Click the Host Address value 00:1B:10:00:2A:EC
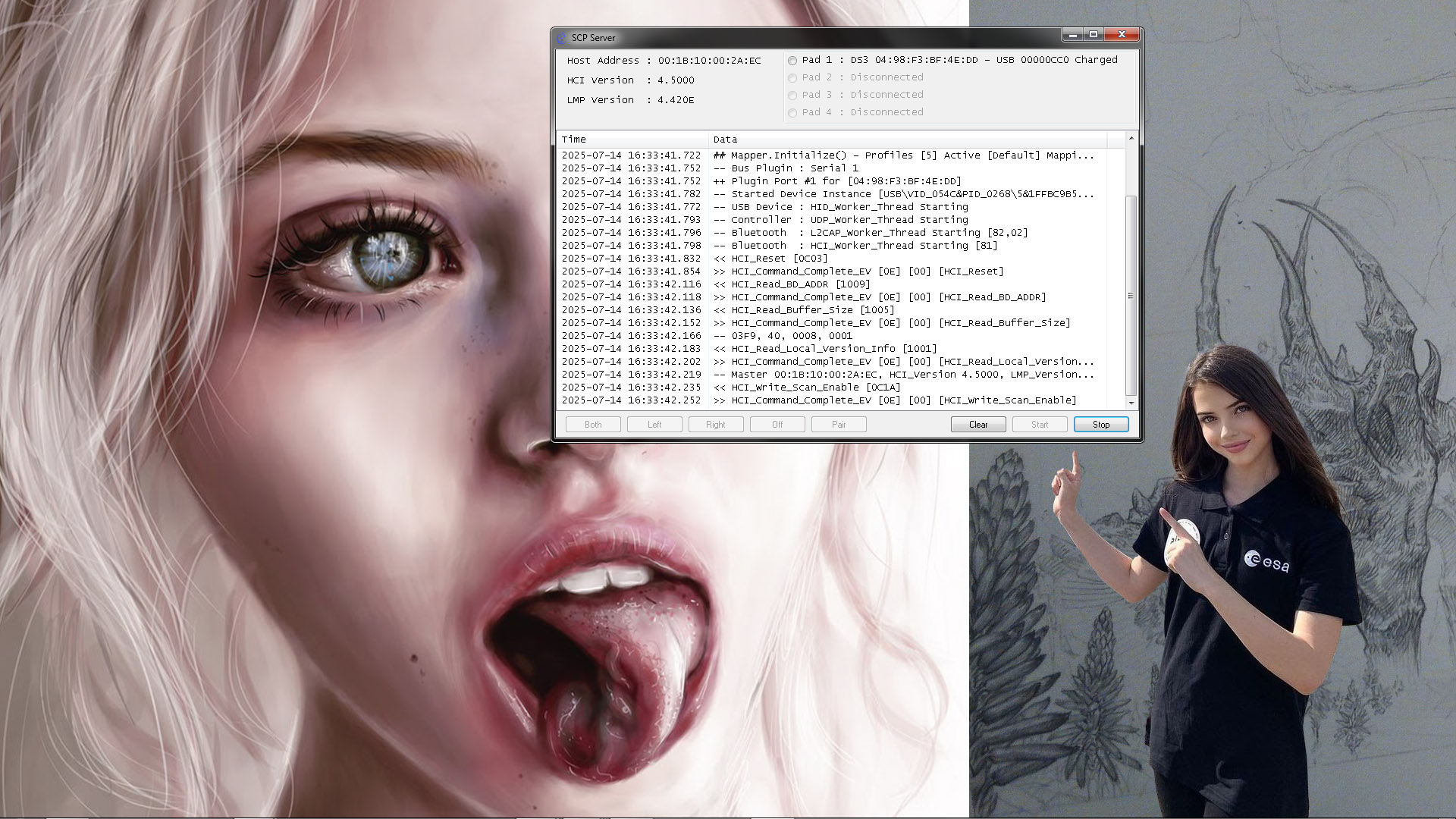Image resolution: width=1456 pixels, height=819 pixels. point(709,61)
